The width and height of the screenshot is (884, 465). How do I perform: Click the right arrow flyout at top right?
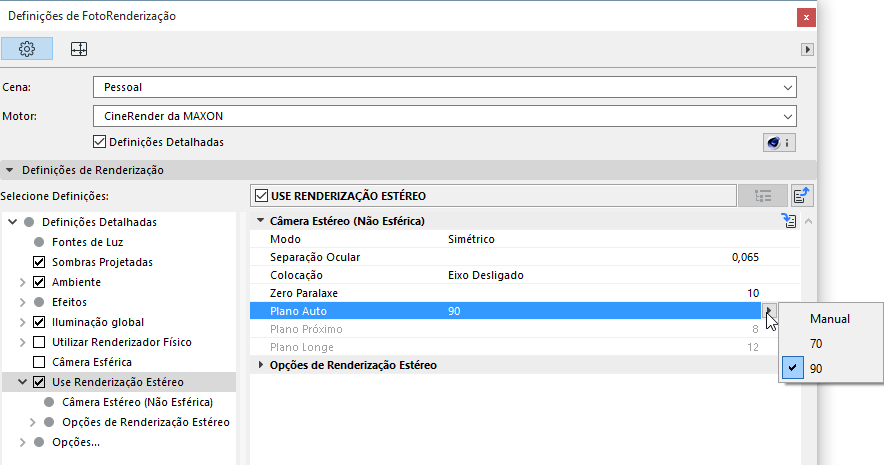click(808, 49)
